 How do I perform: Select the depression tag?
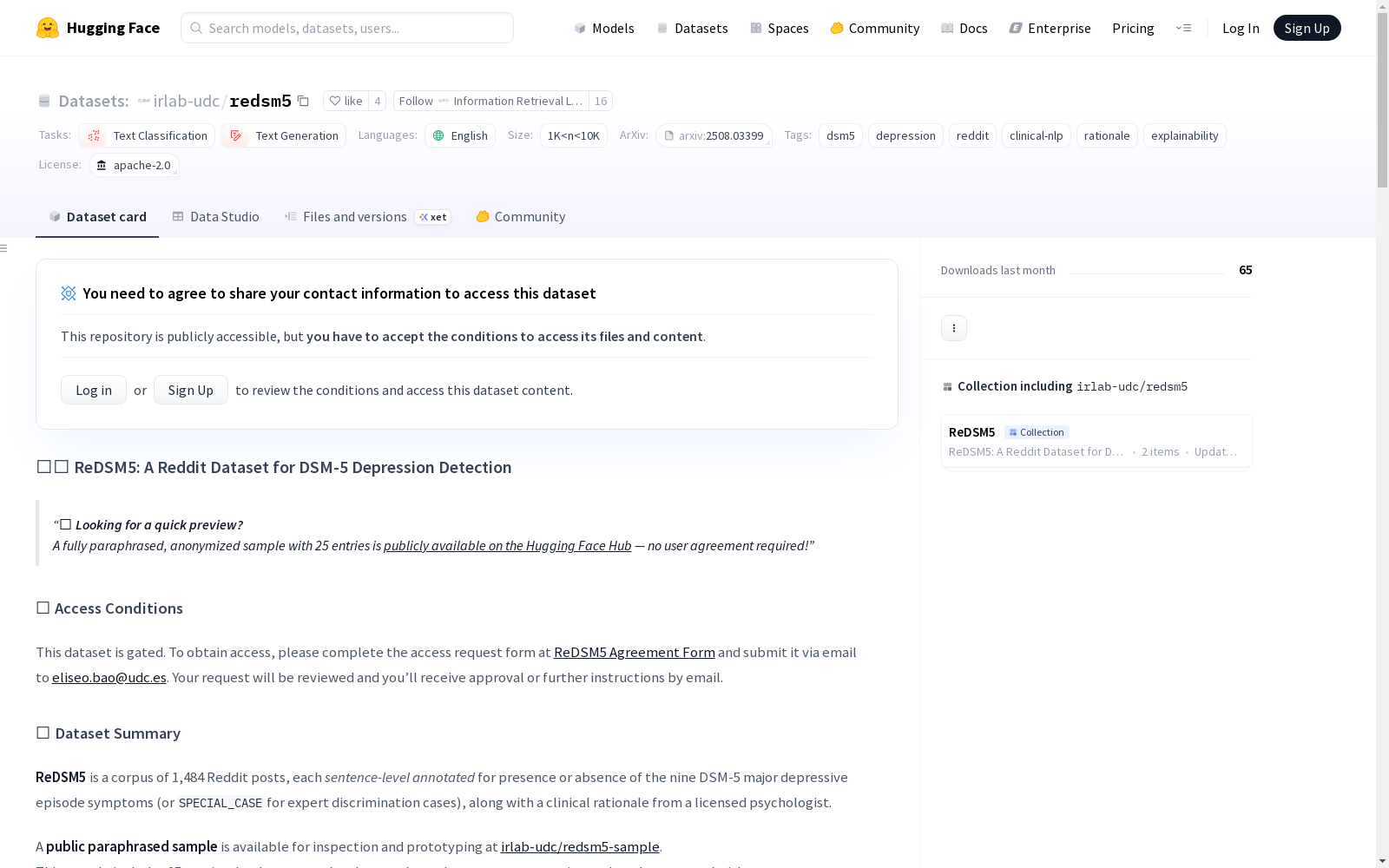[905, 135]
